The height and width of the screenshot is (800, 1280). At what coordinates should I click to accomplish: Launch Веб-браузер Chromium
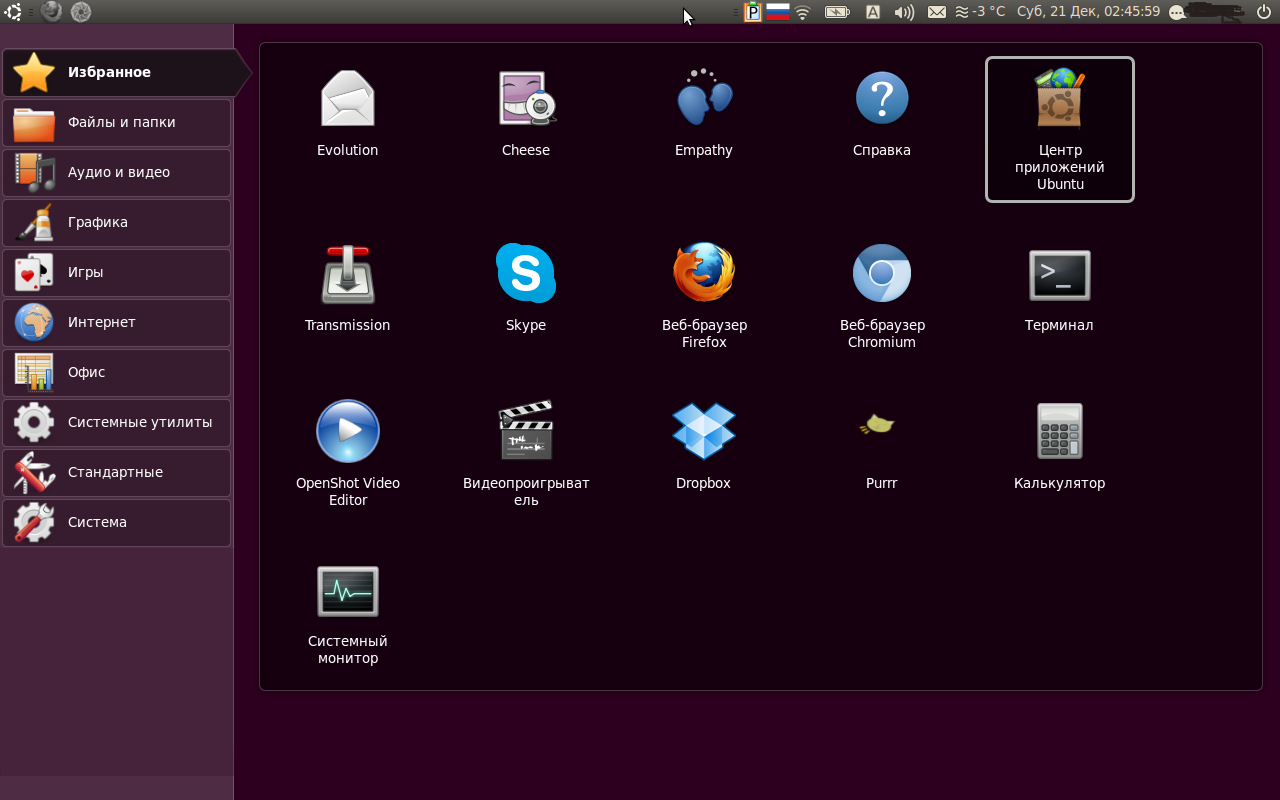[882, 296]
